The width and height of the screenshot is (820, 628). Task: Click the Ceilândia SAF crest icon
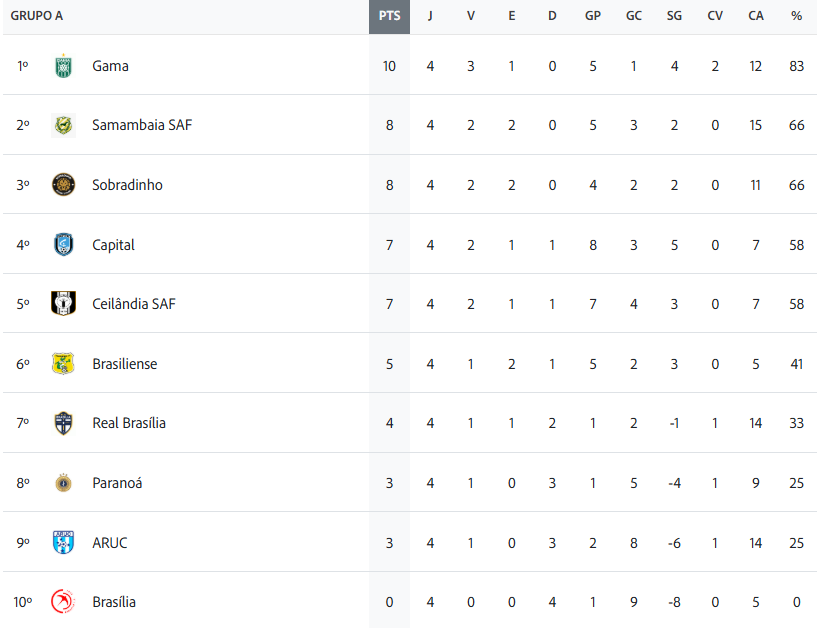pos(63,304)
